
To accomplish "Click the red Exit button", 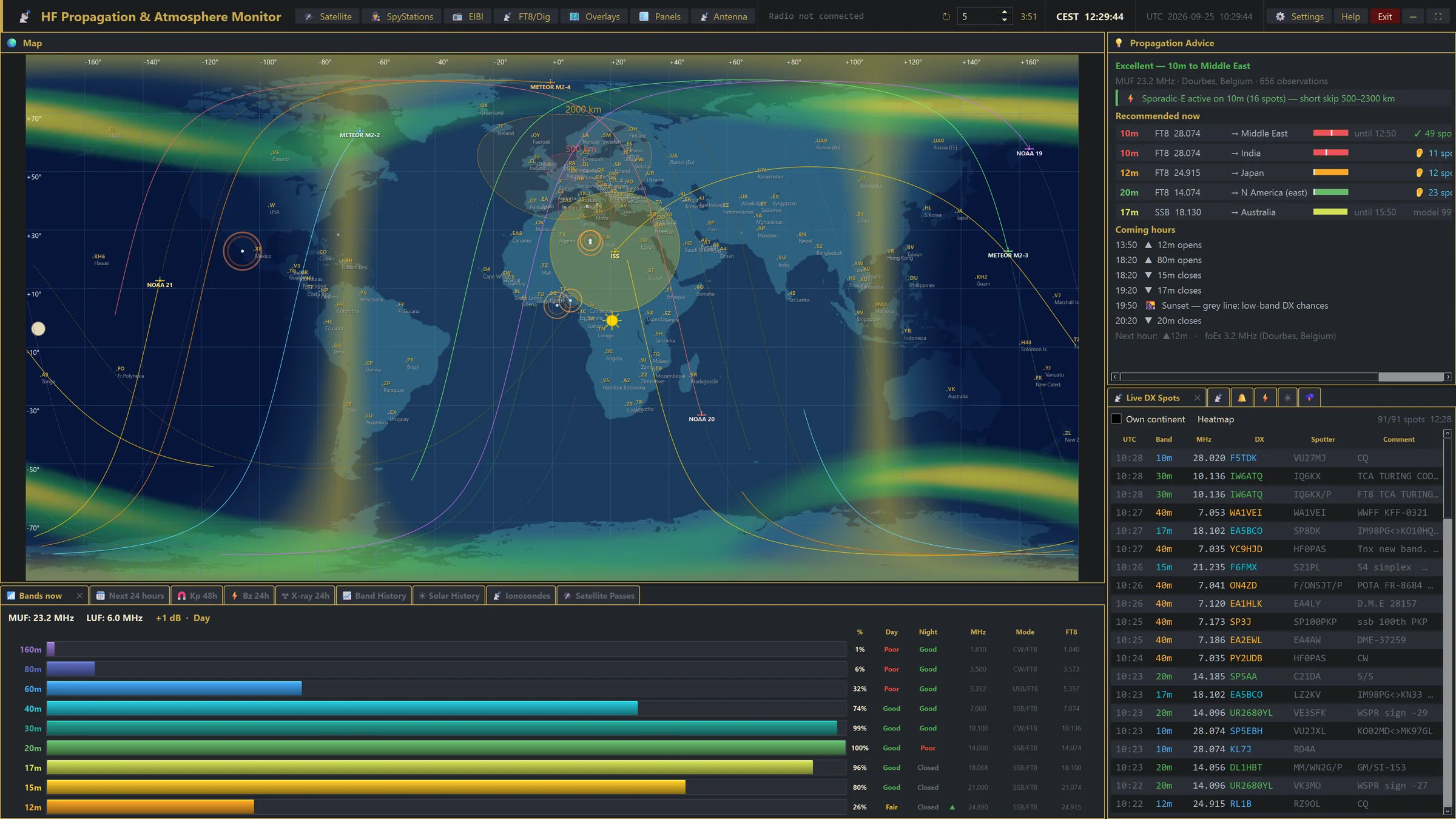I will pyautogui.click(x=1385, y=16).
